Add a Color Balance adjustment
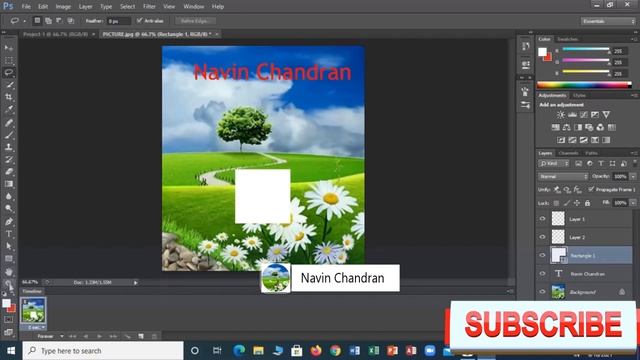The image size is (640, 360). (x=567, y=127)
